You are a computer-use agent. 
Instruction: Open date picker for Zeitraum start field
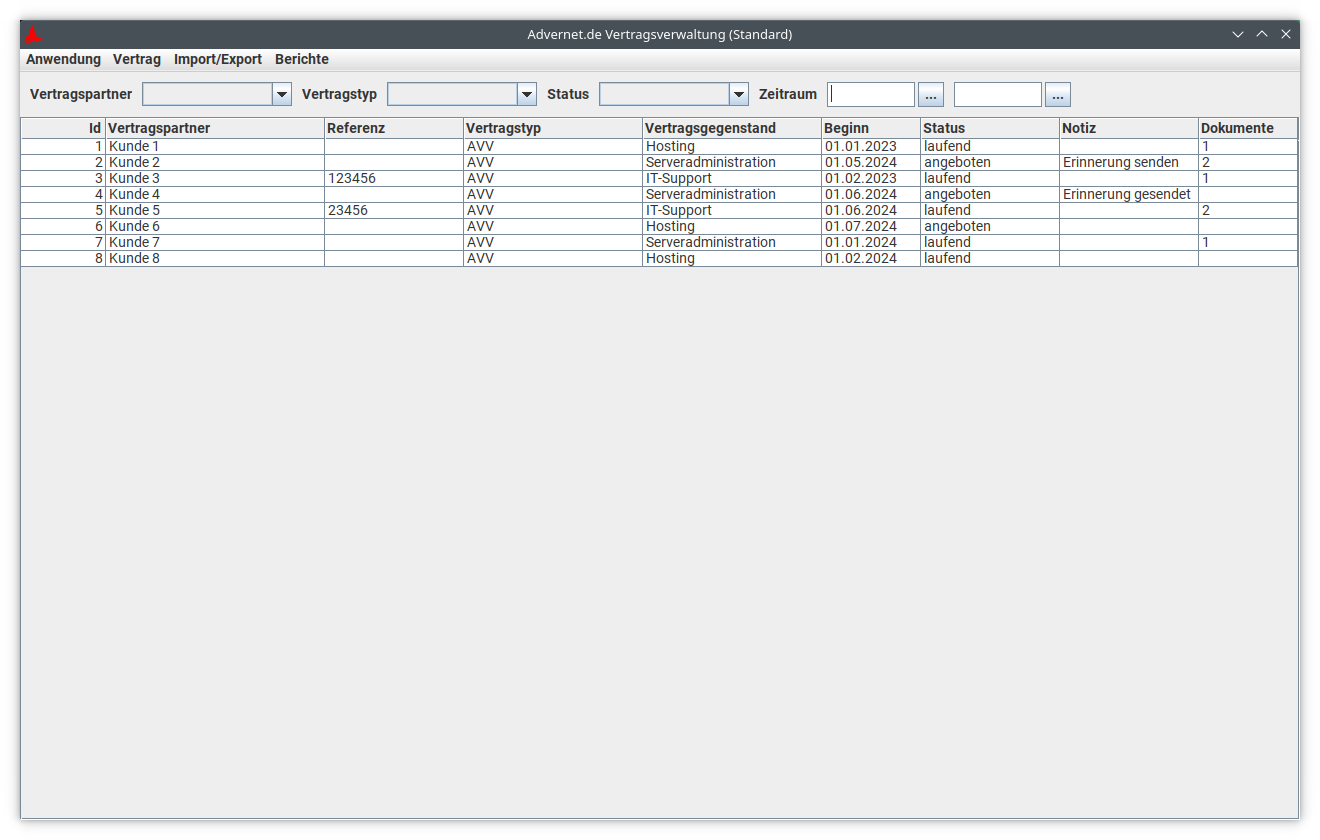coord(931,94)
